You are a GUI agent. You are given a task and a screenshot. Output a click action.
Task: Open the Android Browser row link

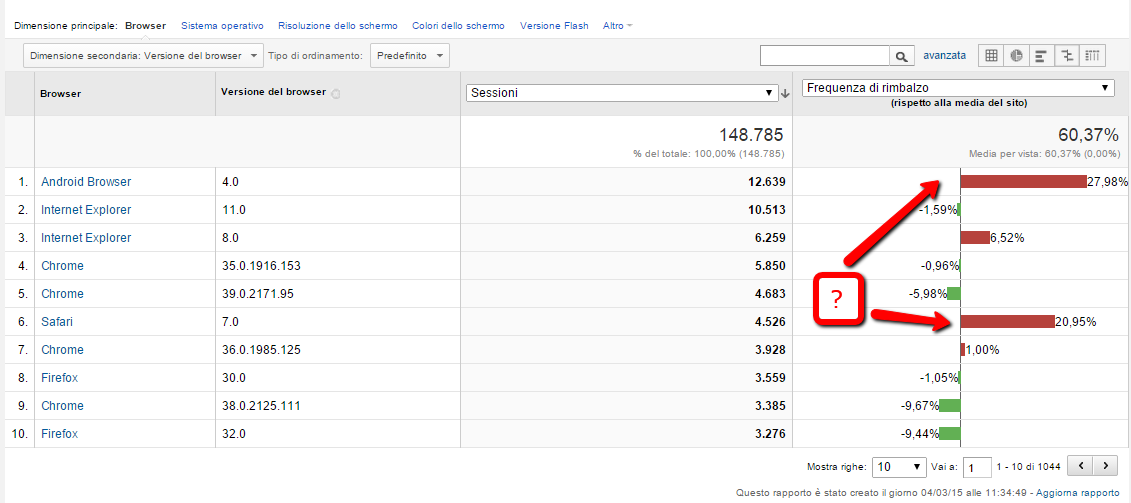point(86,182)
